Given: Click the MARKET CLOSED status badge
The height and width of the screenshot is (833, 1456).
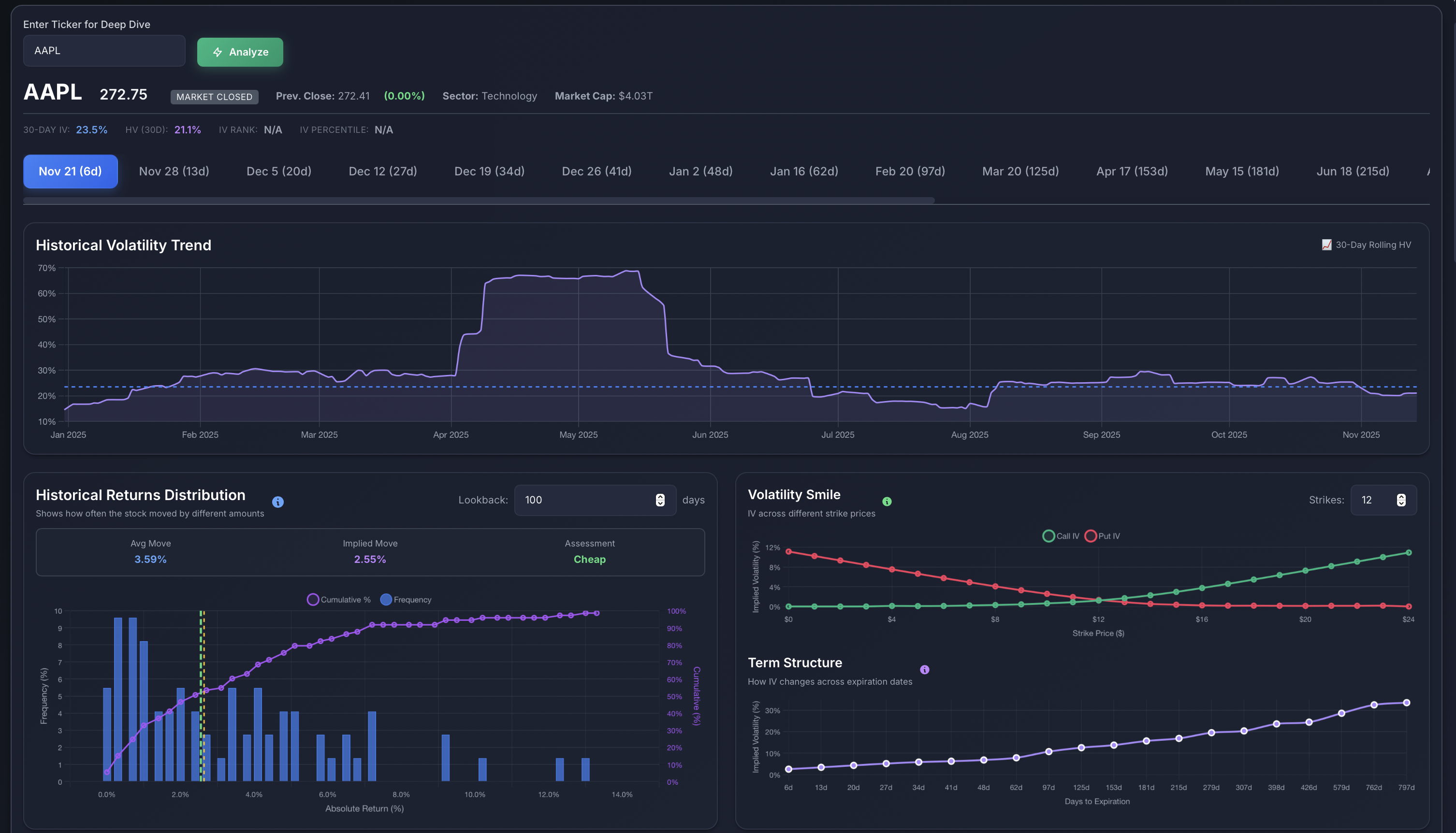Looking at the screenshot, I should [x=214, y=97].
